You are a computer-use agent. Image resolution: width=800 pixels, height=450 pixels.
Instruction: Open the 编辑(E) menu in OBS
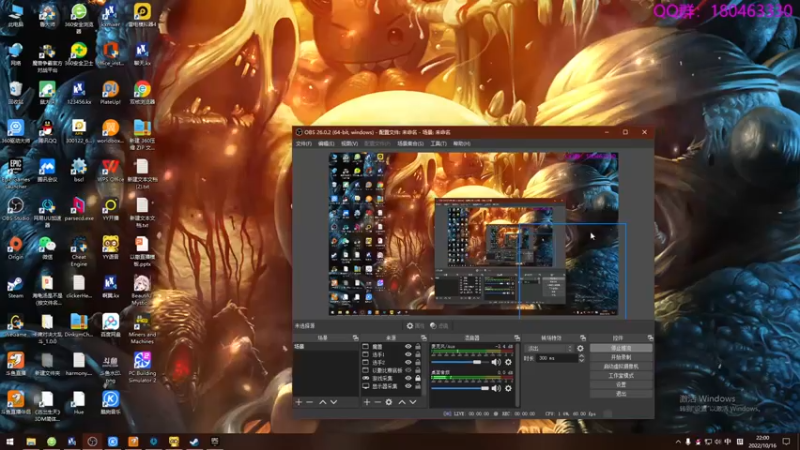click(x=326, y=144)
